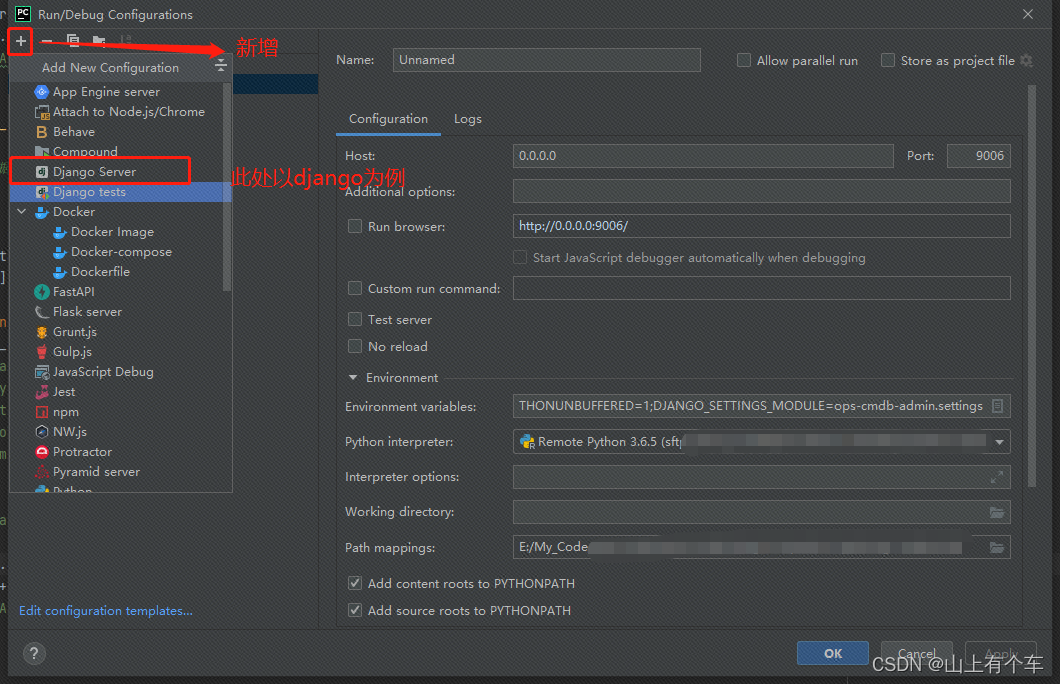Browse for working directory folder icon

click(997, 512)
